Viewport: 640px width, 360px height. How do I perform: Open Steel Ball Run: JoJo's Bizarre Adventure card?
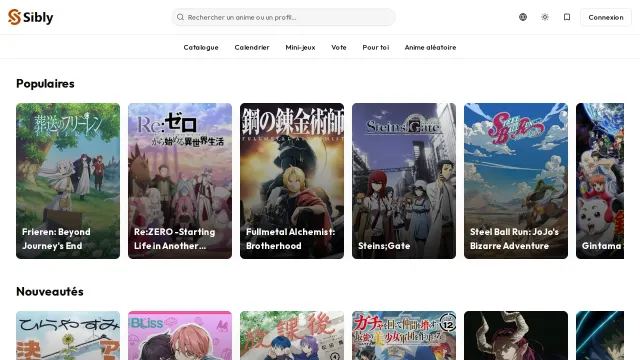[516, 181]
